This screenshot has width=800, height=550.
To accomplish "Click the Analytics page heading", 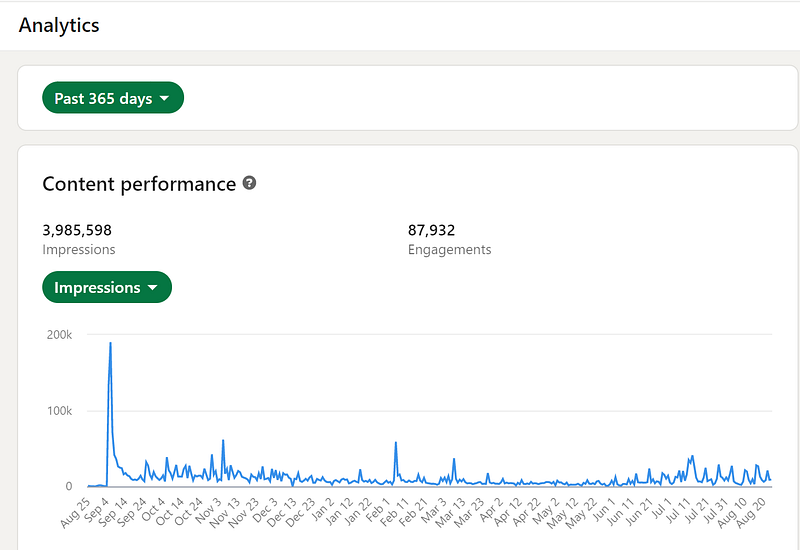I will [x=59, y=25].
